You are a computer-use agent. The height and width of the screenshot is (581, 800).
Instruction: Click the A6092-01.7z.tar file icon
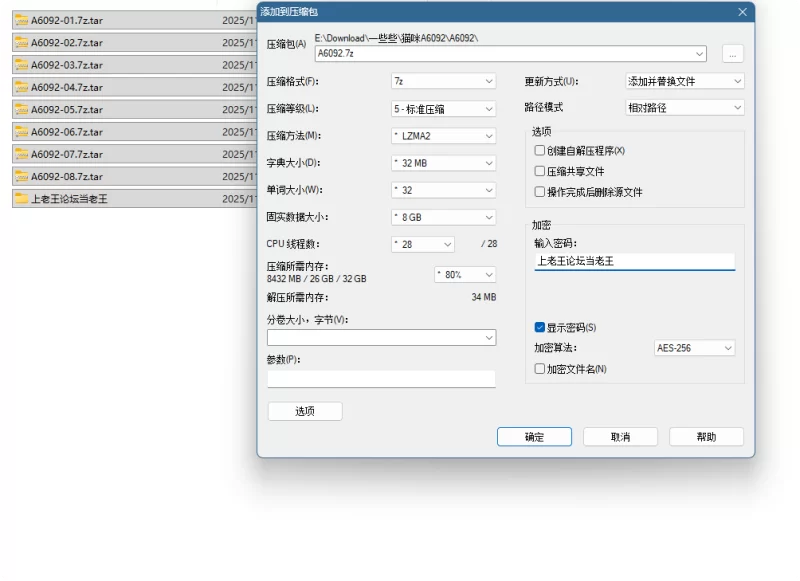pos(21,20)
